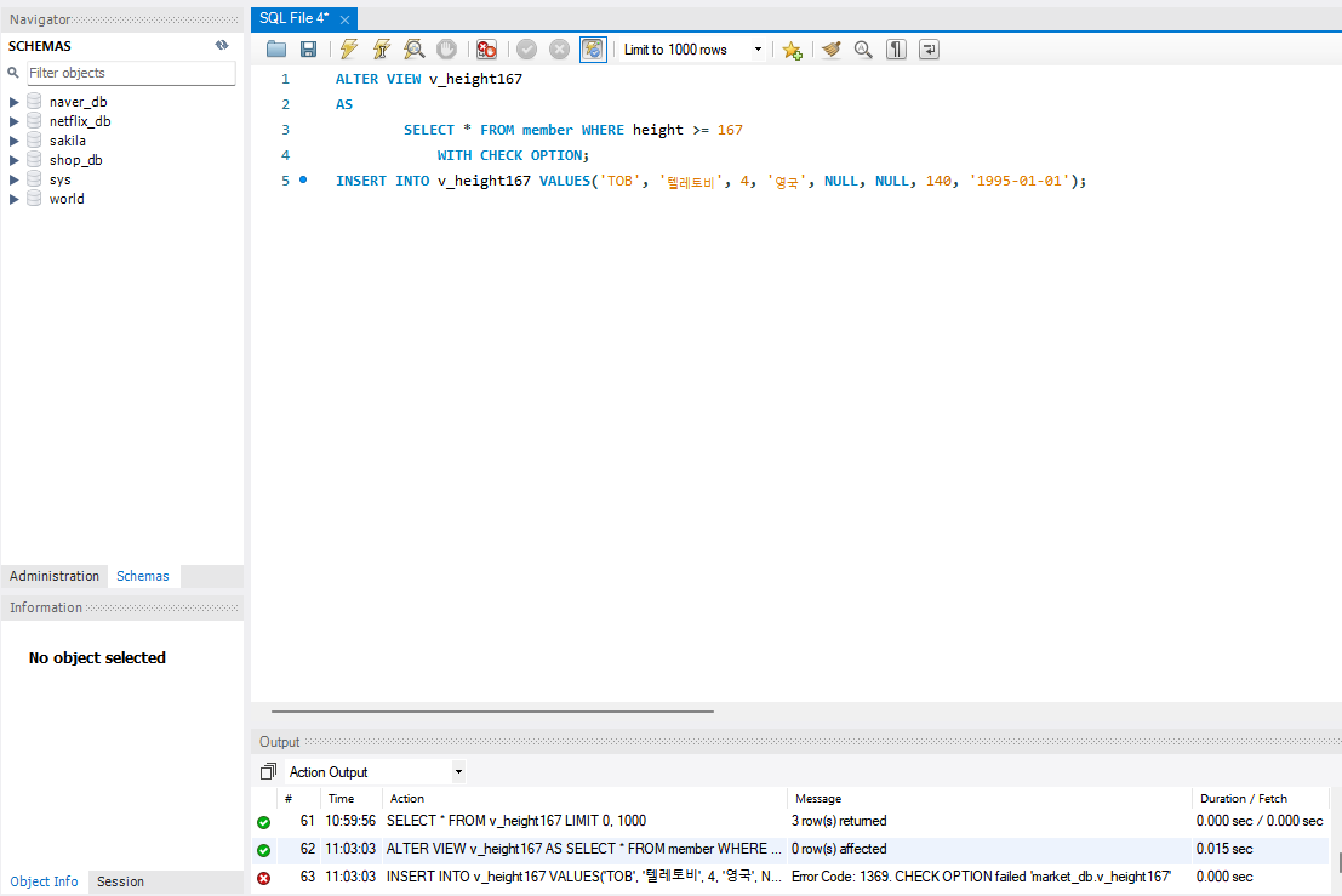Refresh schemas list icon button
Screen dimensions: 1342x896
point(222,45)
